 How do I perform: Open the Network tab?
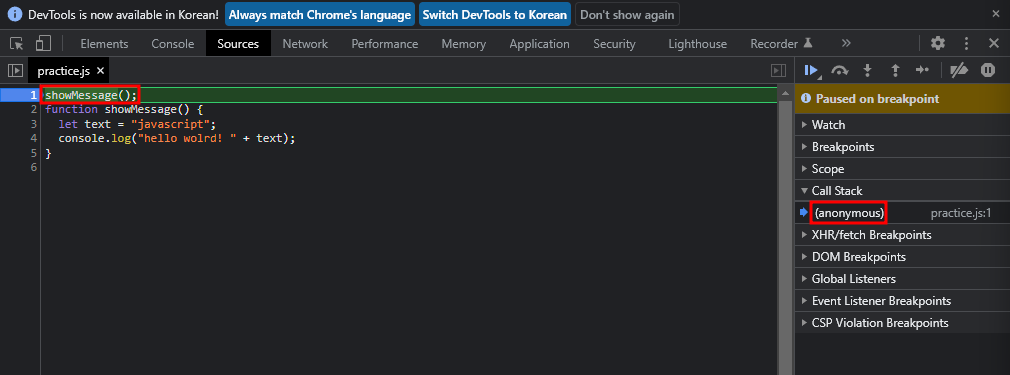coord(305,44)
